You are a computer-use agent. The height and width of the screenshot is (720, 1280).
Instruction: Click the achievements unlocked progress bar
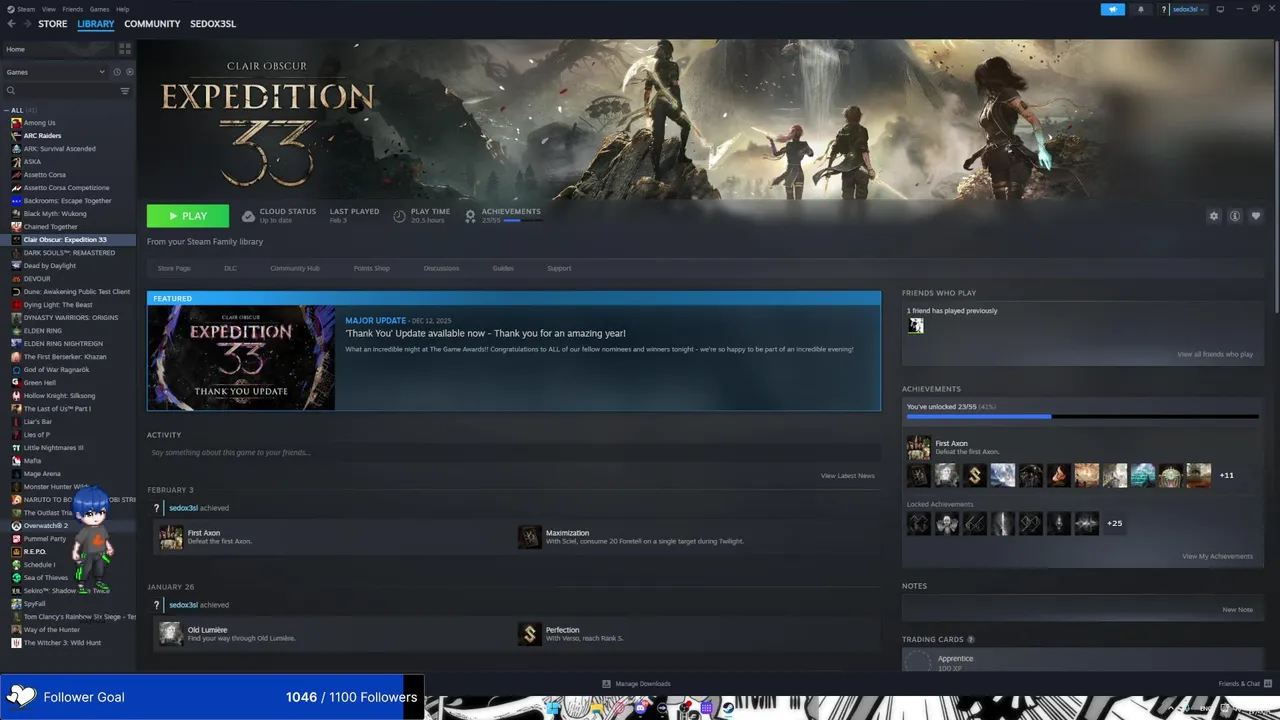1082,417
